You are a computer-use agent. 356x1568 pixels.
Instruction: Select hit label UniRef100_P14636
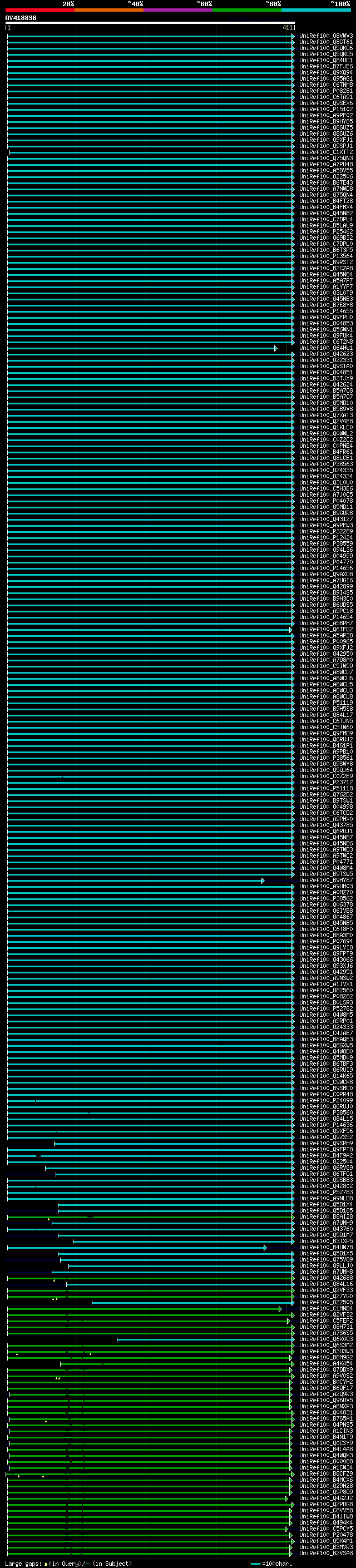(x=326, y=1125)
